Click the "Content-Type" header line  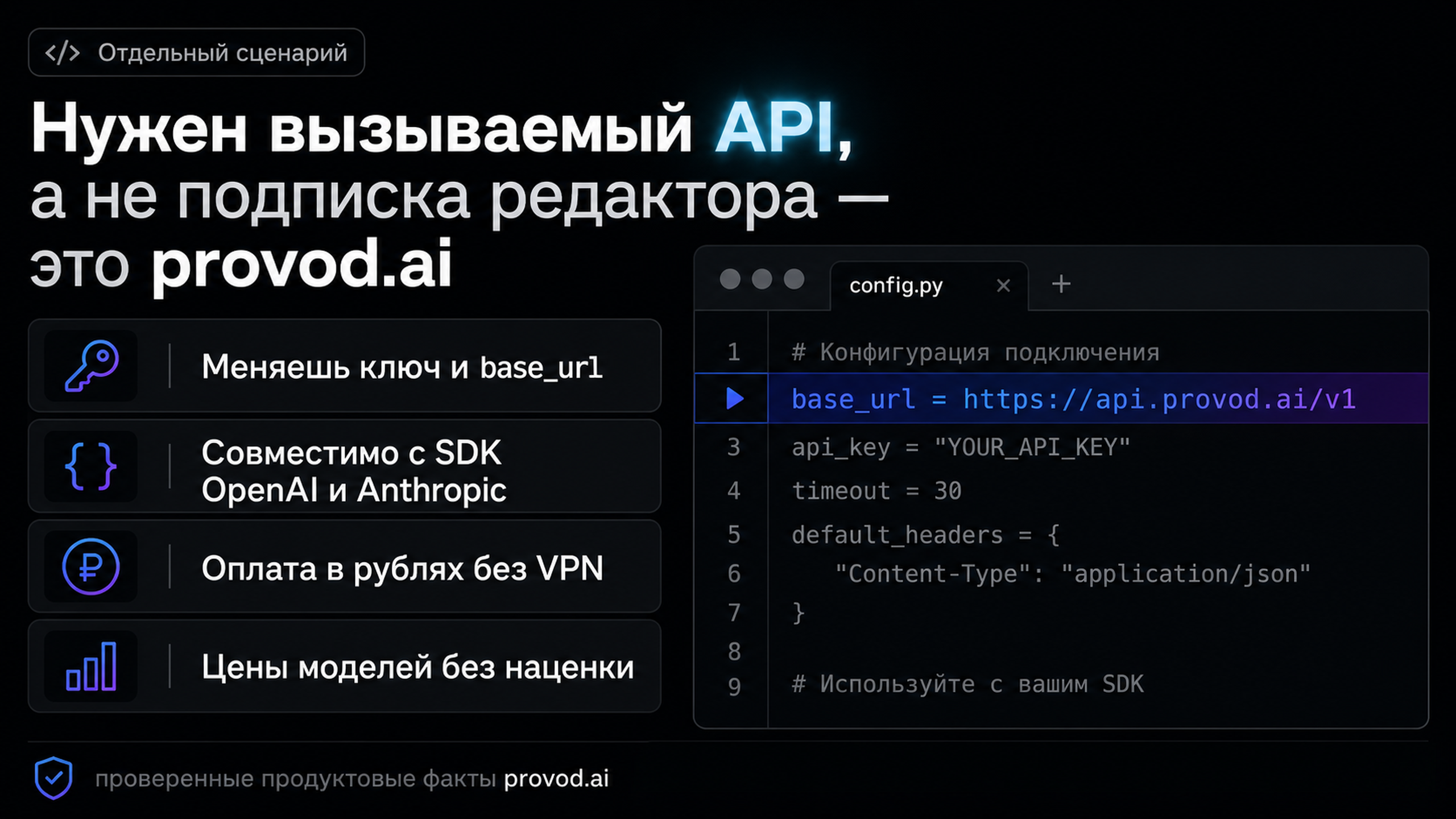click(x=1072, y=573)
